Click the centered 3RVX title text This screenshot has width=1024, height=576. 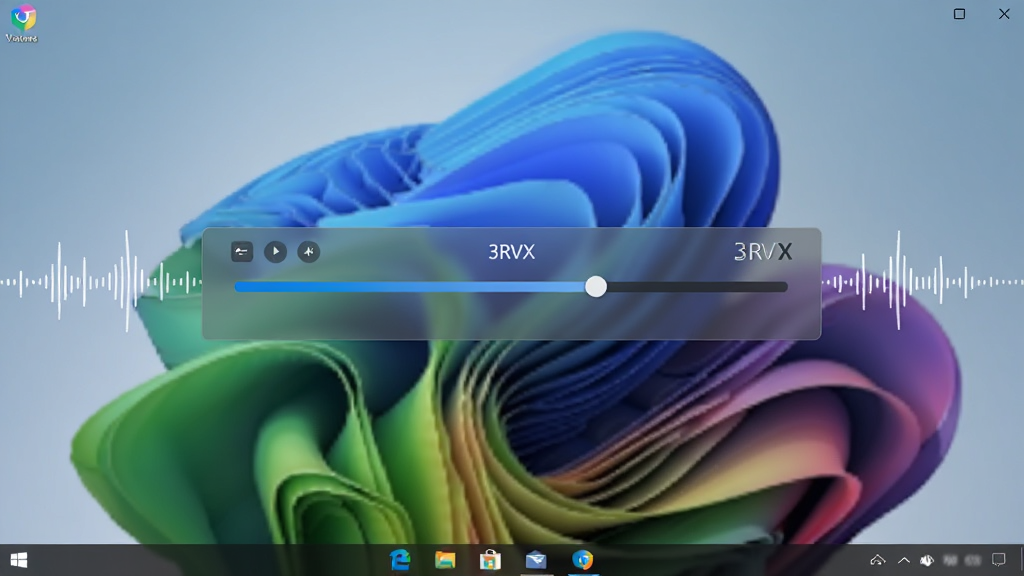pyautogui.click(x=511, y=252)
